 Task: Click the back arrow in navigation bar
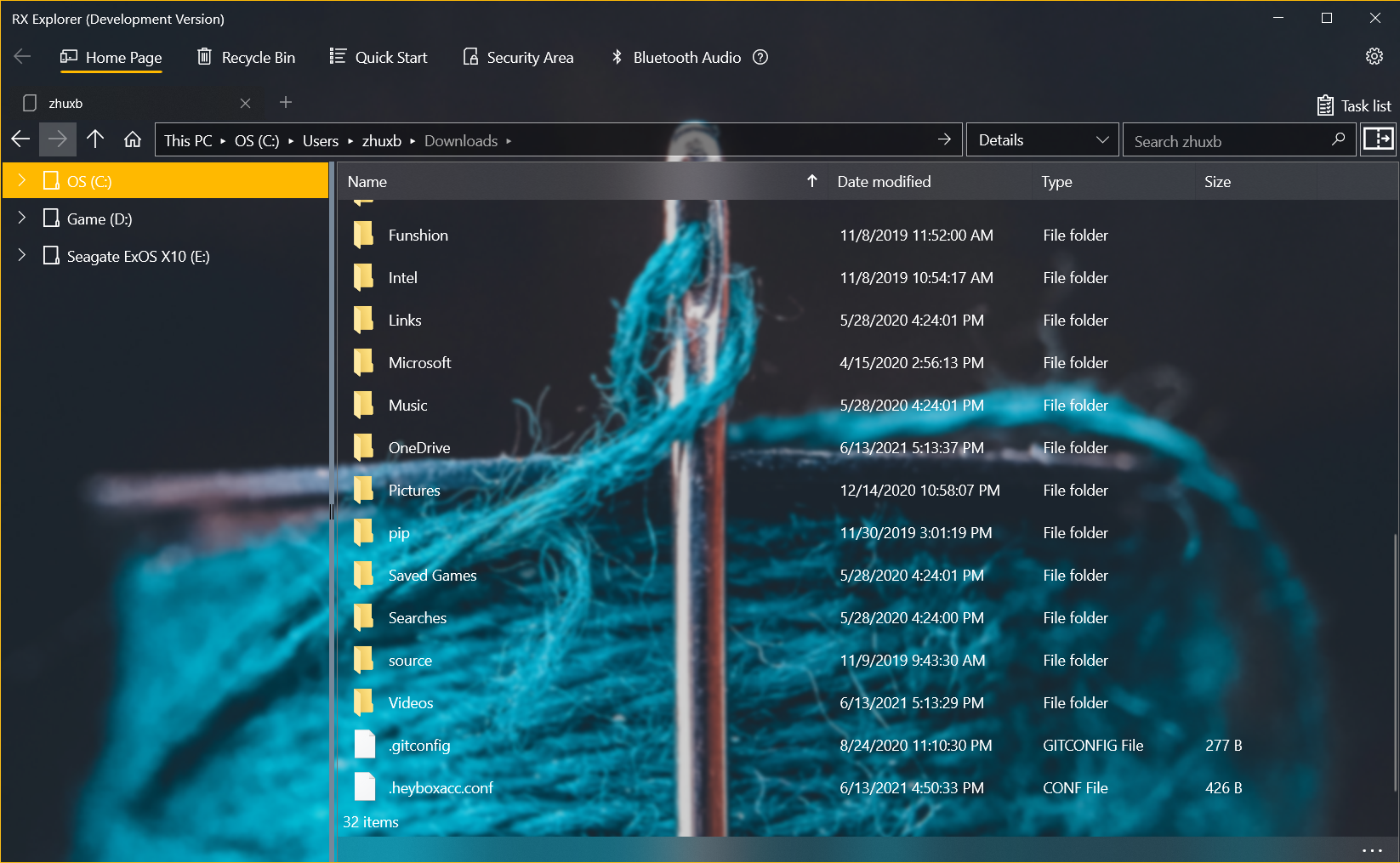coord(21,139)
